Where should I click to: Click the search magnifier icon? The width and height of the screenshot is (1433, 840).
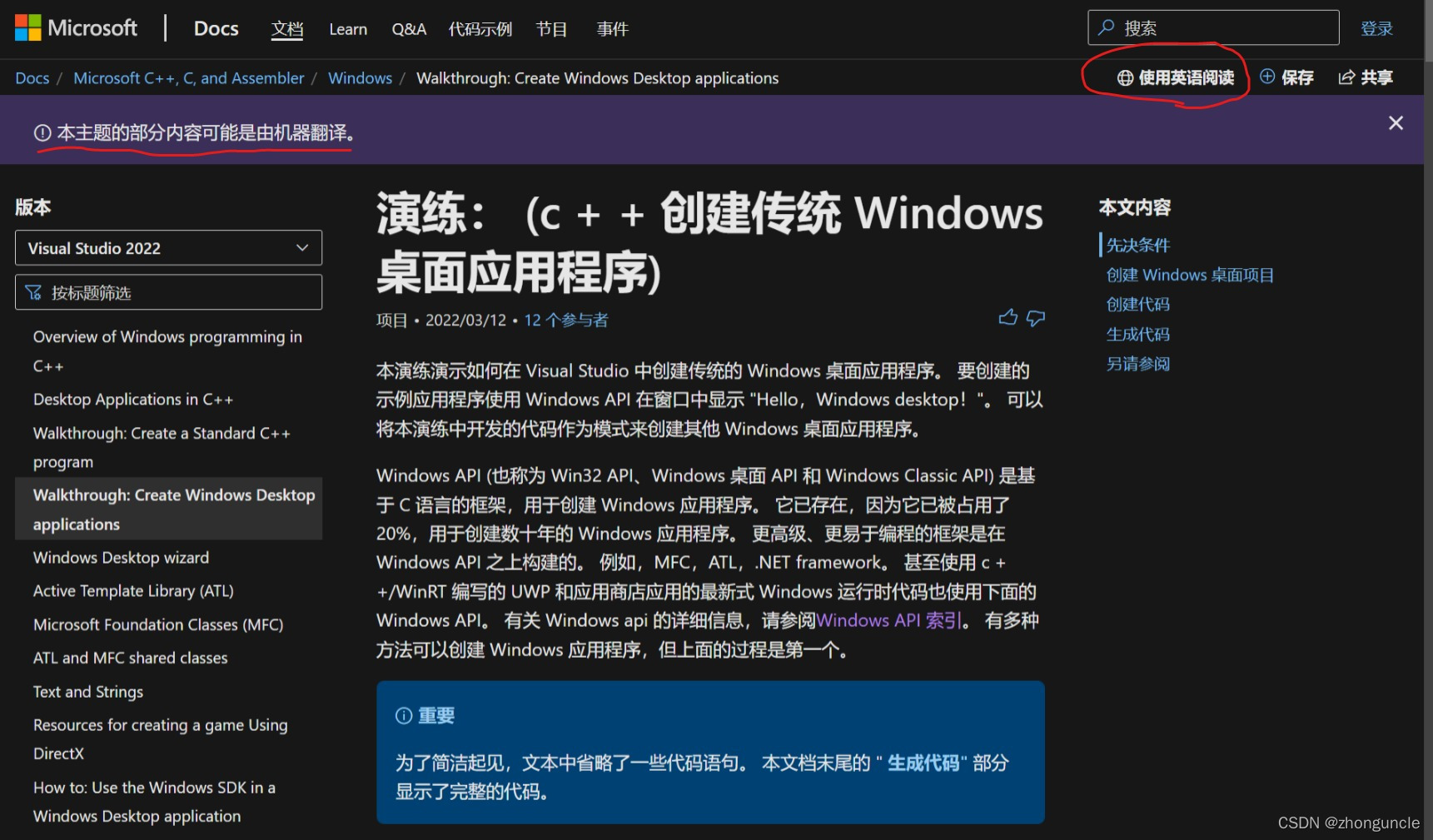pos(1107,27)
